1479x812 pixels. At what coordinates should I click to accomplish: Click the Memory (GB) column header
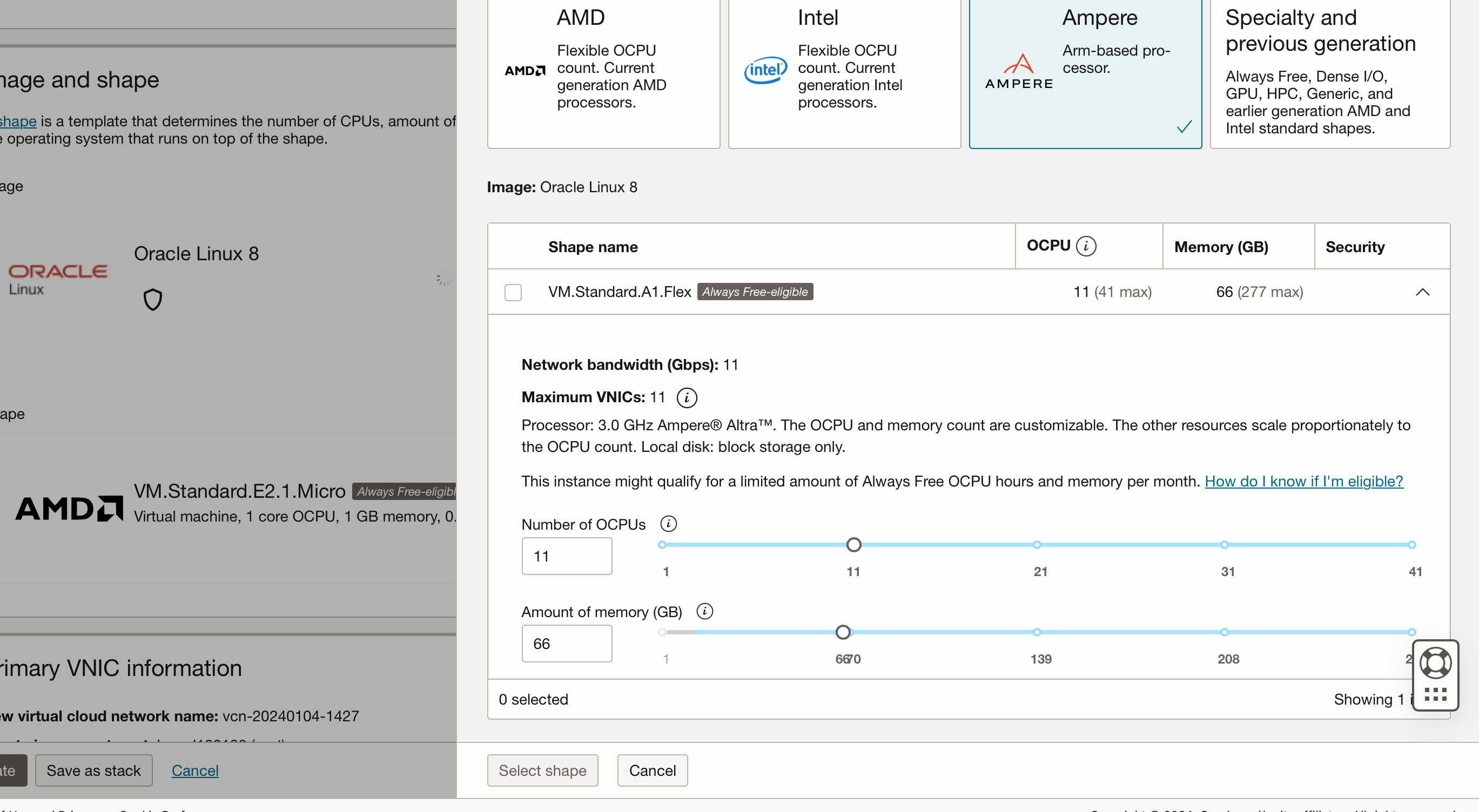1221,247
